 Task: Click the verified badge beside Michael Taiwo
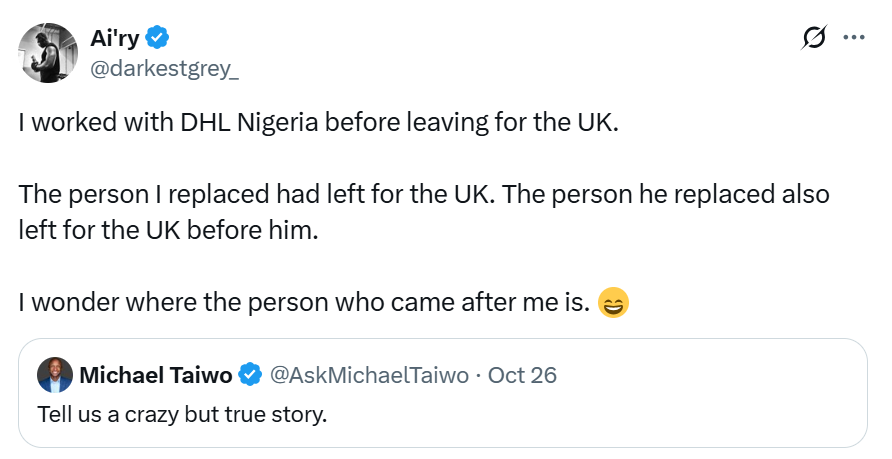[250, 376]
